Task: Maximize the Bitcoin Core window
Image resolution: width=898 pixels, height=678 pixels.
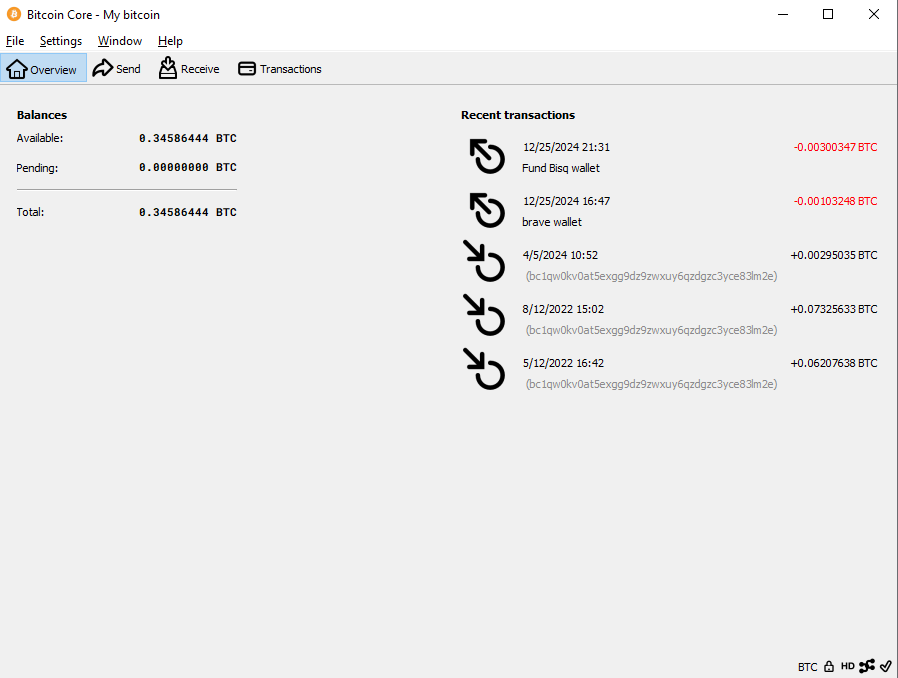Action: (x=828, y=14)
